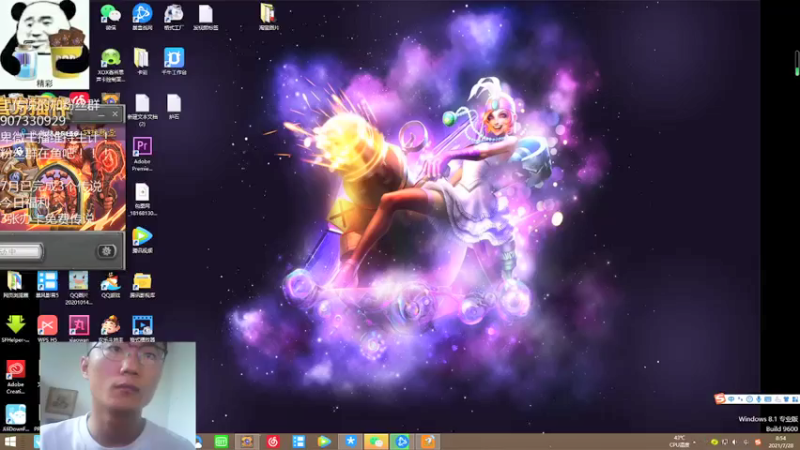Viewport: 800px width, 450px height.
Task: Open the QQ picture 20201014 image file
Action: click(x=79, y=288)
